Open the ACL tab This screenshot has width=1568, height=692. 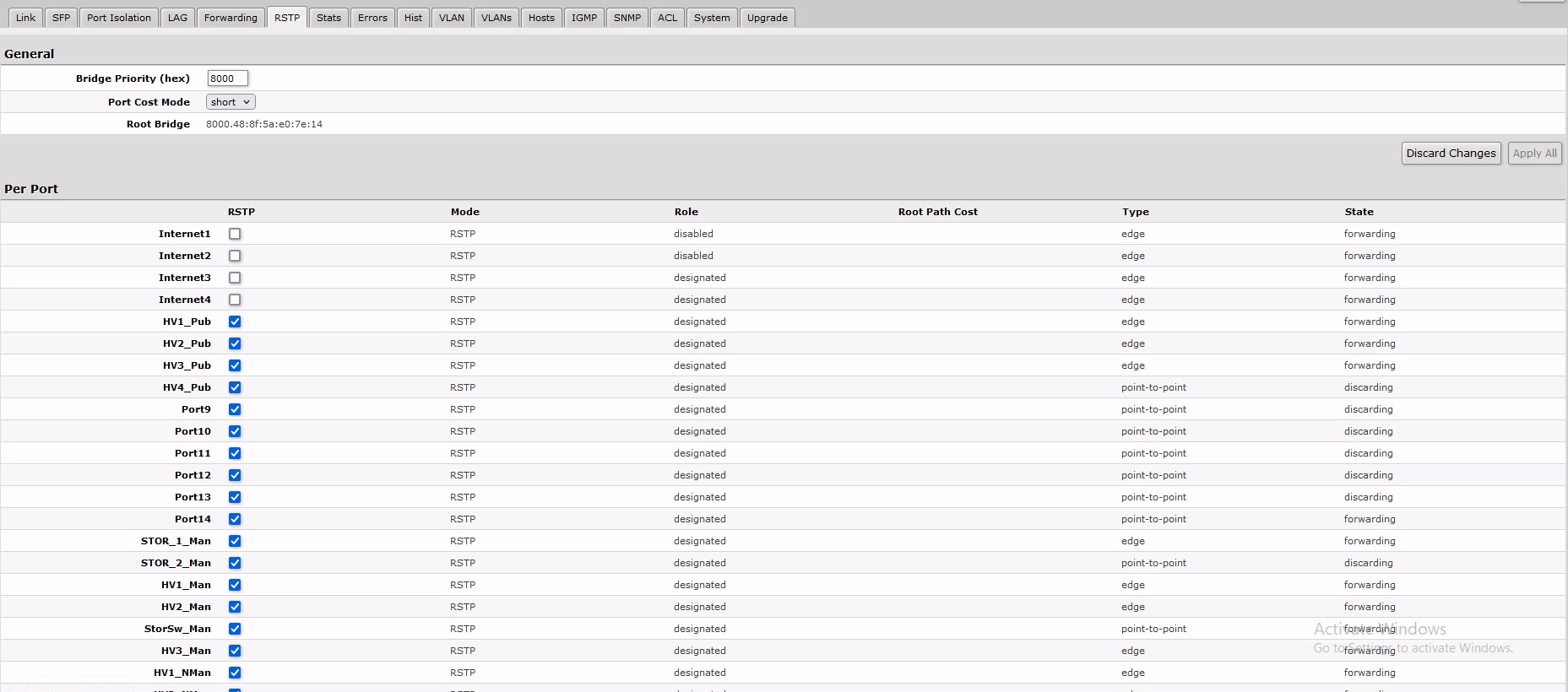[667, 18]
